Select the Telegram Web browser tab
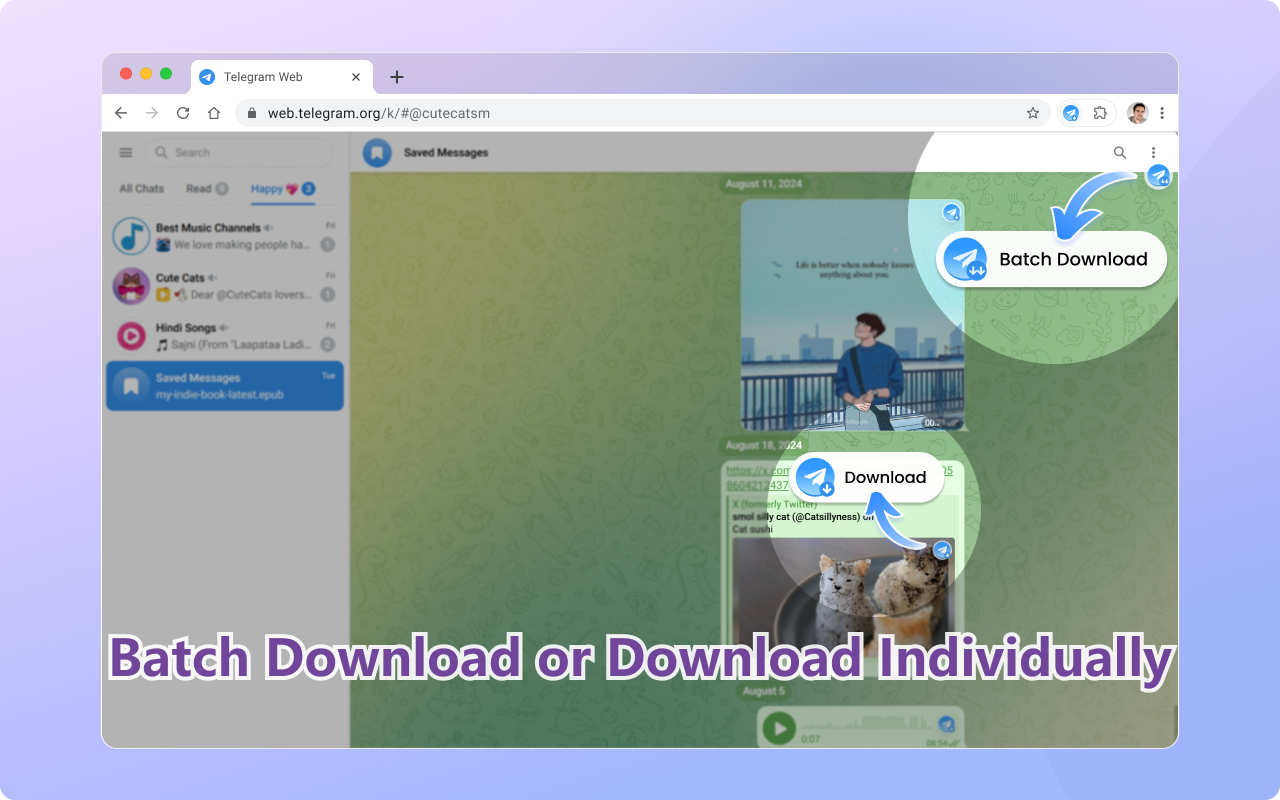Screen dimensions: 1280x800 click(x=282, y=77)
